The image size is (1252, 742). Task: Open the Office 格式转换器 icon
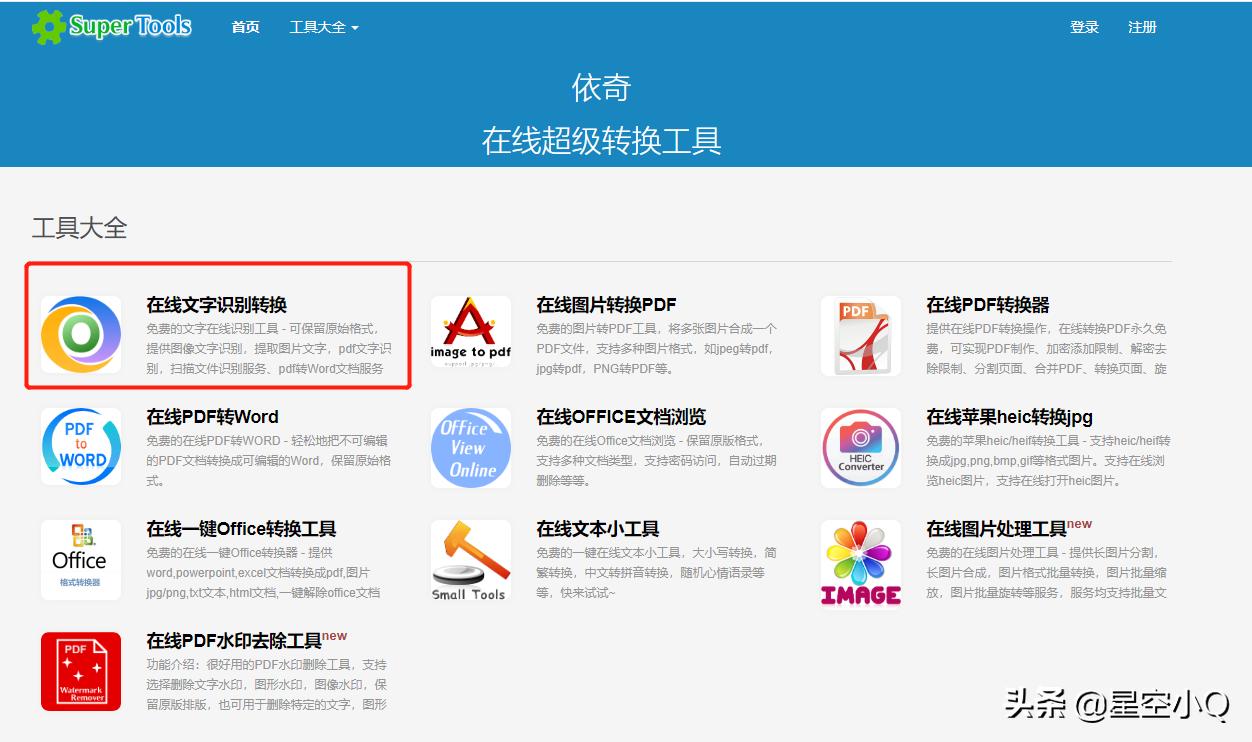[x=81, y=560]
